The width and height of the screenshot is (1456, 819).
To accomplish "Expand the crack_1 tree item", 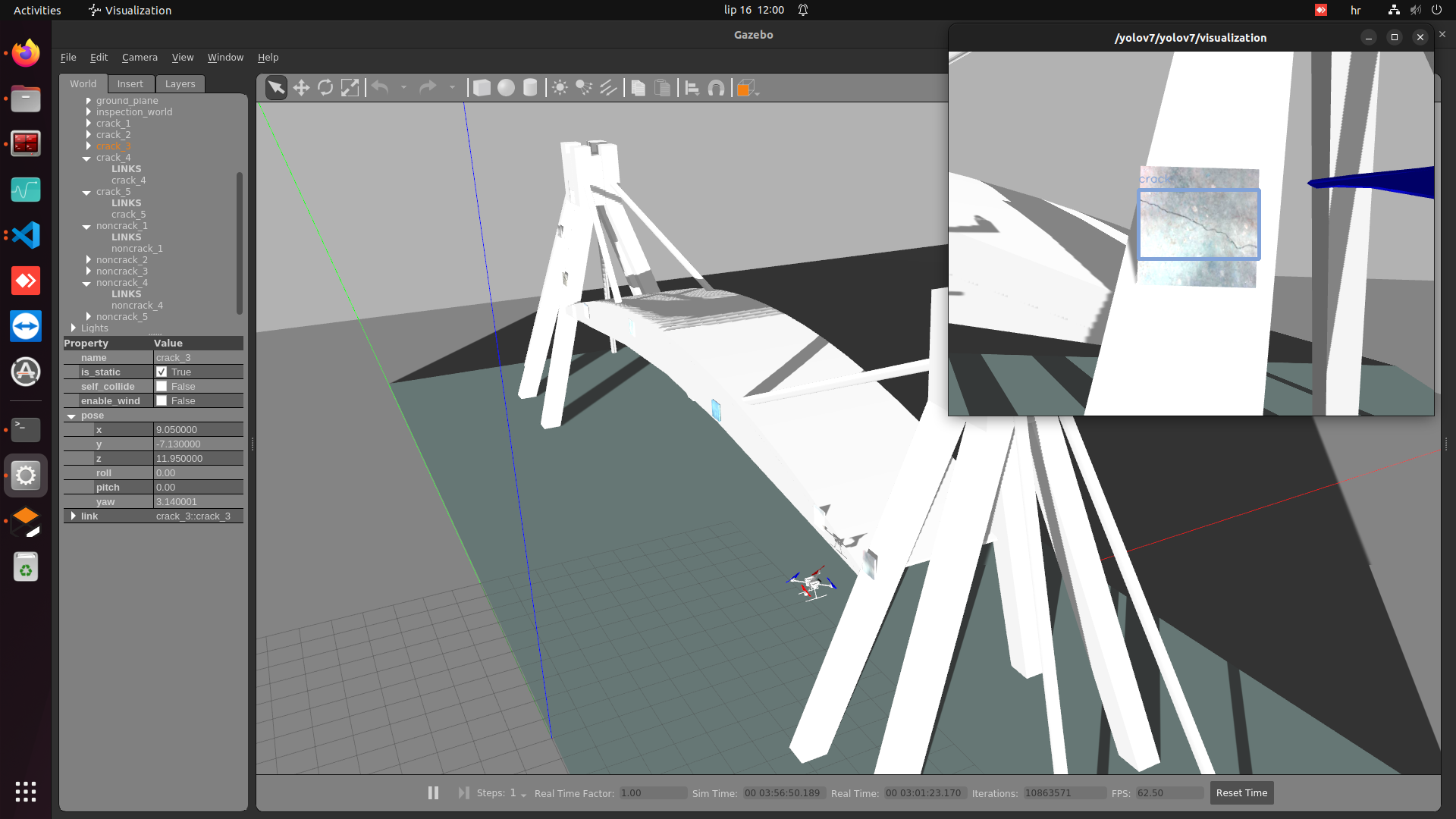I will (x=89, y=124).
